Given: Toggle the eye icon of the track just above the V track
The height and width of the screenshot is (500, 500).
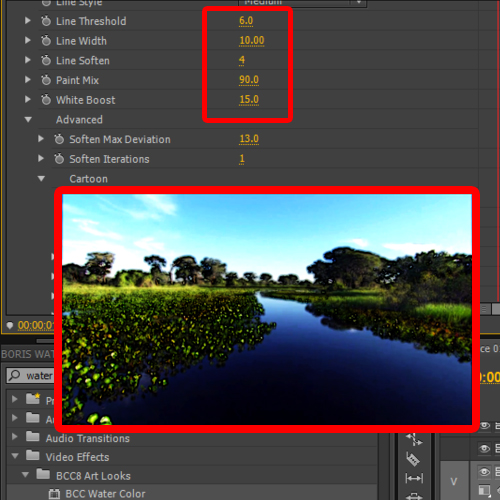Looking at the screenshot, I should pyautogui.click(x=484, y=449).
